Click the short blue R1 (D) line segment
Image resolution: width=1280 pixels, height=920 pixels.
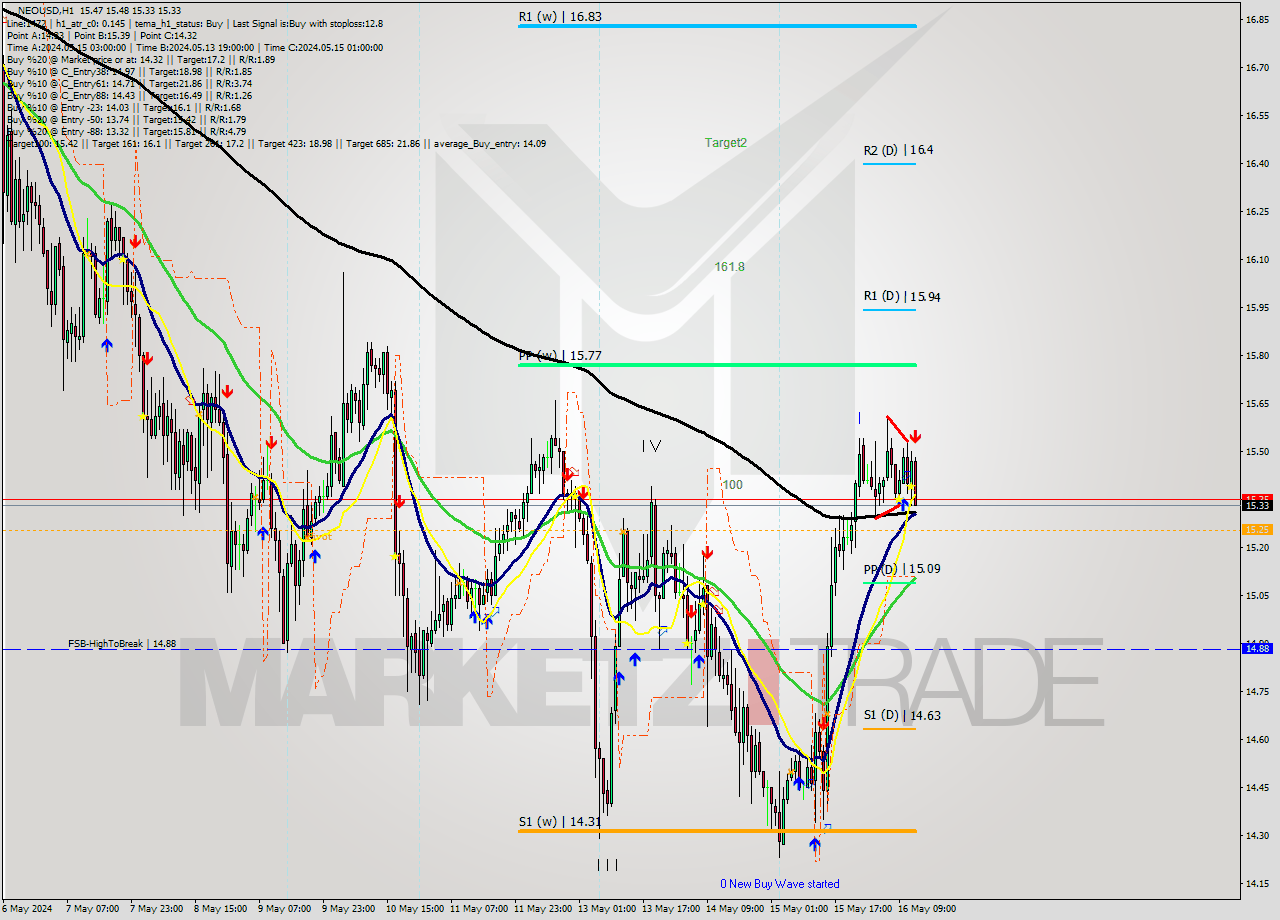(x=889, y=310)
